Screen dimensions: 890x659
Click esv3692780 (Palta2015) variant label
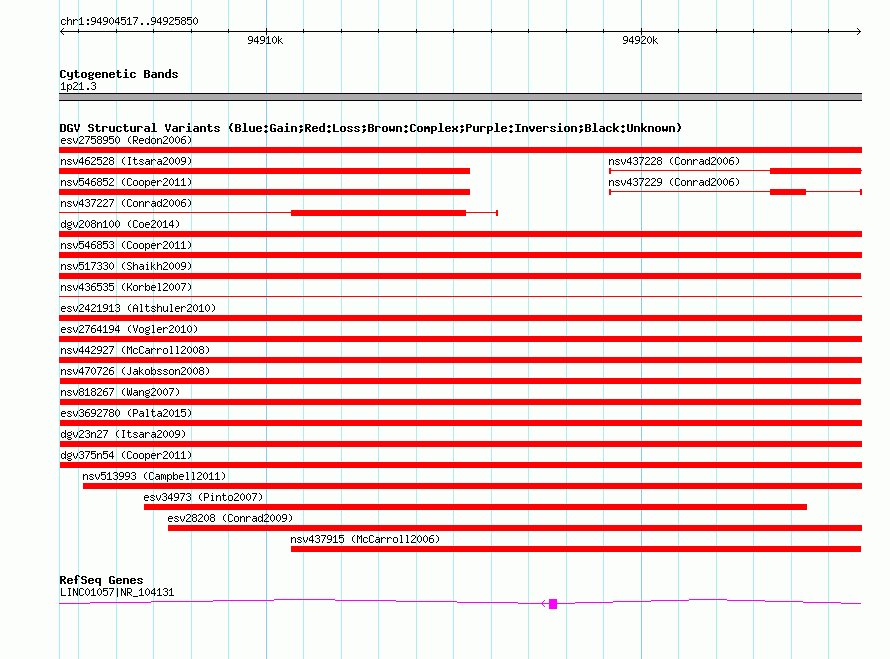pos(126,413)
